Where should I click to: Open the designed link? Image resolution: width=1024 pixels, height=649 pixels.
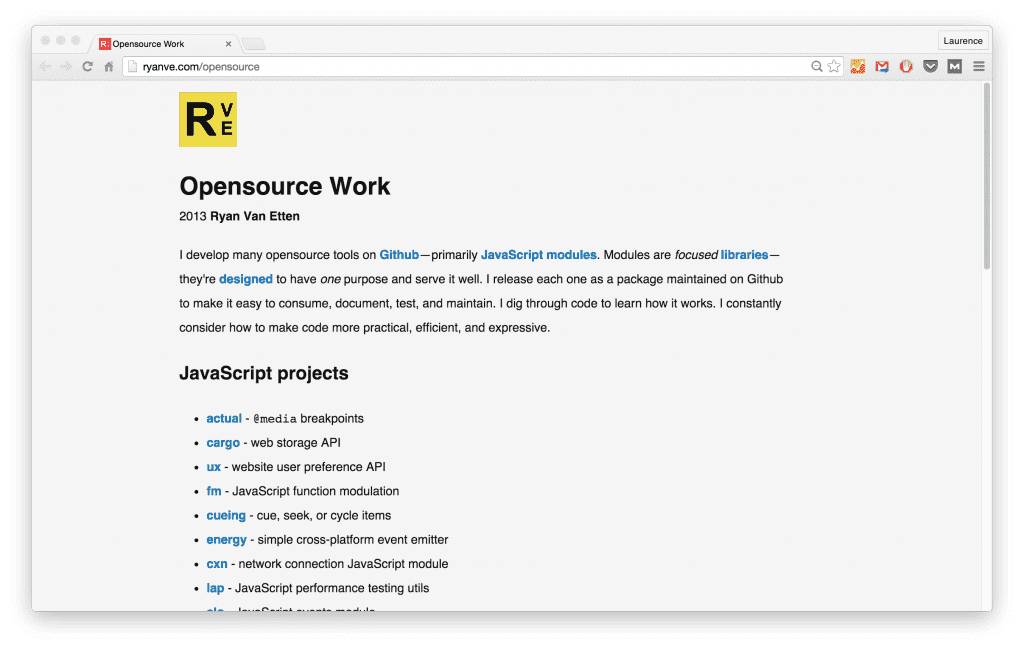pos(246,279)
